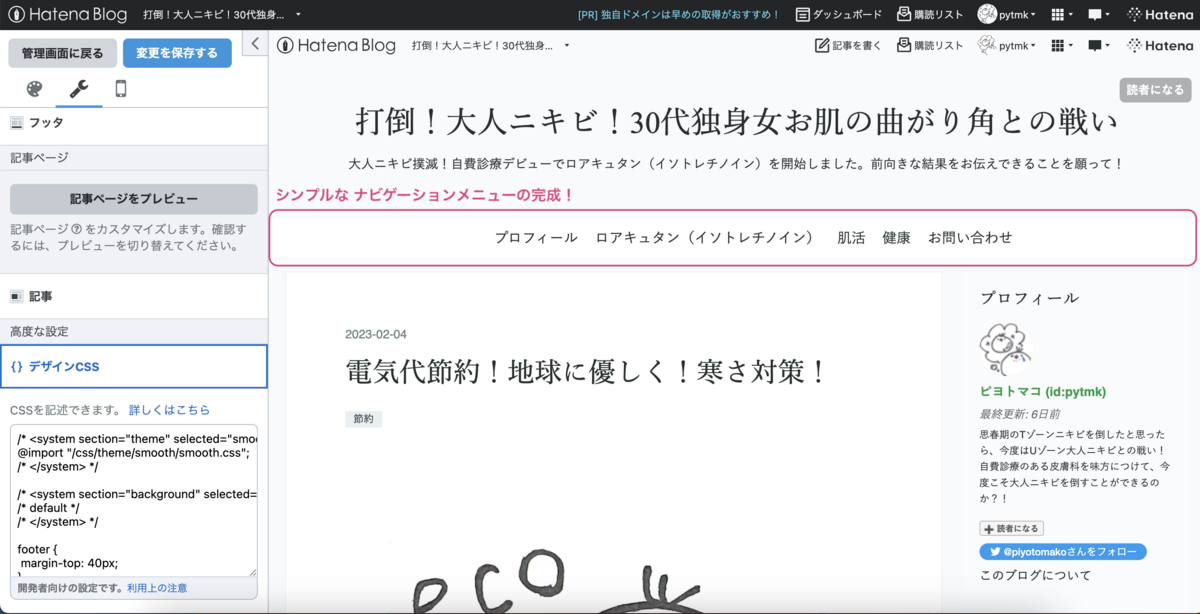Screen dimensions: 1200x614
Task: Click the gray 読者になる button at top right
Action: point(1155,90)
